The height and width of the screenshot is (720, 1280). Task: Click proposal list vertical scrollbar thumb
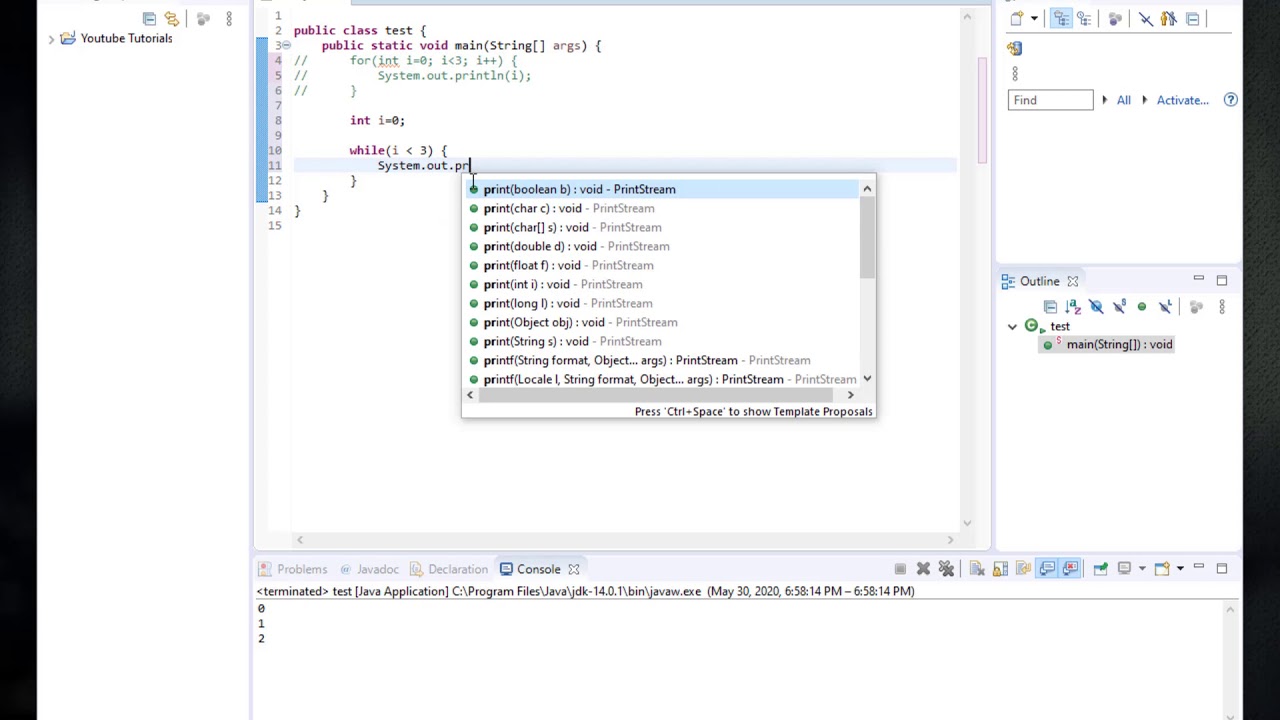(867, 239)
